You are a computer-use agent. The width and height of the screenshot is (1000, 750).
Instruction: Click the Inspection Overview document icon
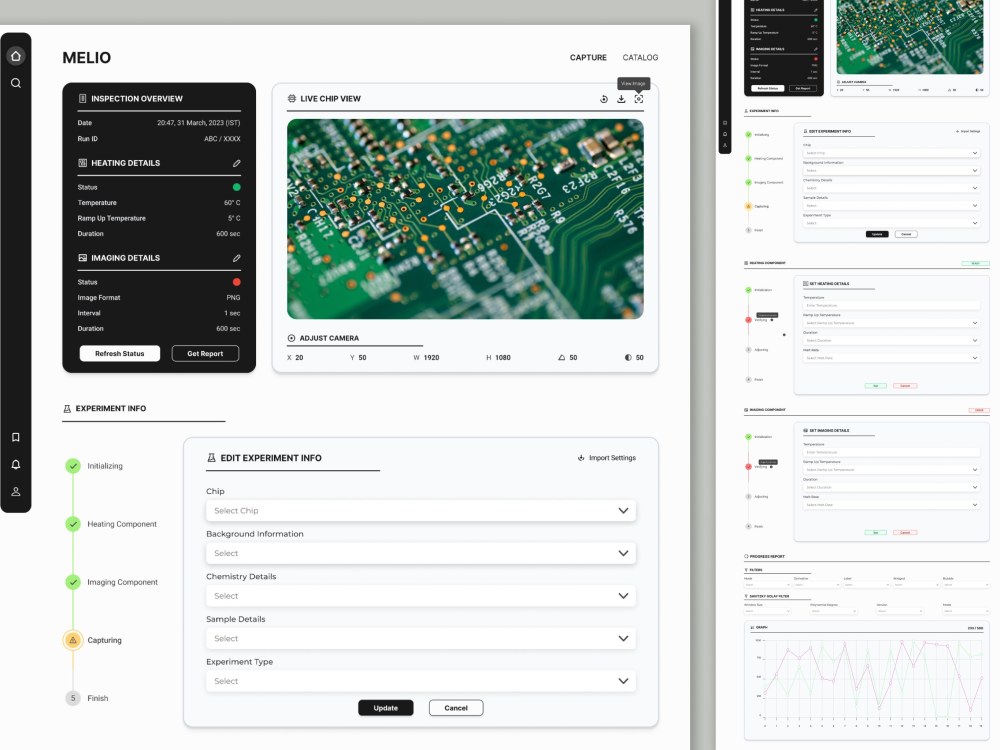point(82,99)
